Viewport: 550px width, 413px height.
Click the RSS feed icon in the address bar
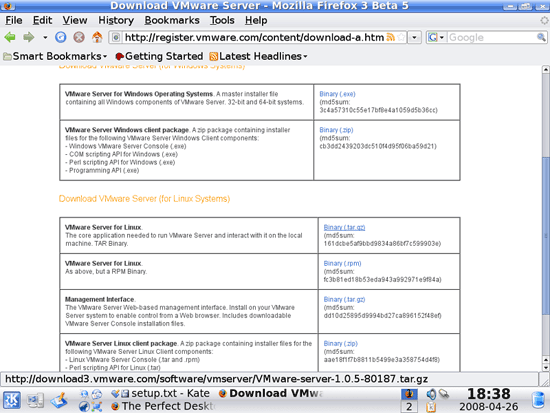[390, 37]
